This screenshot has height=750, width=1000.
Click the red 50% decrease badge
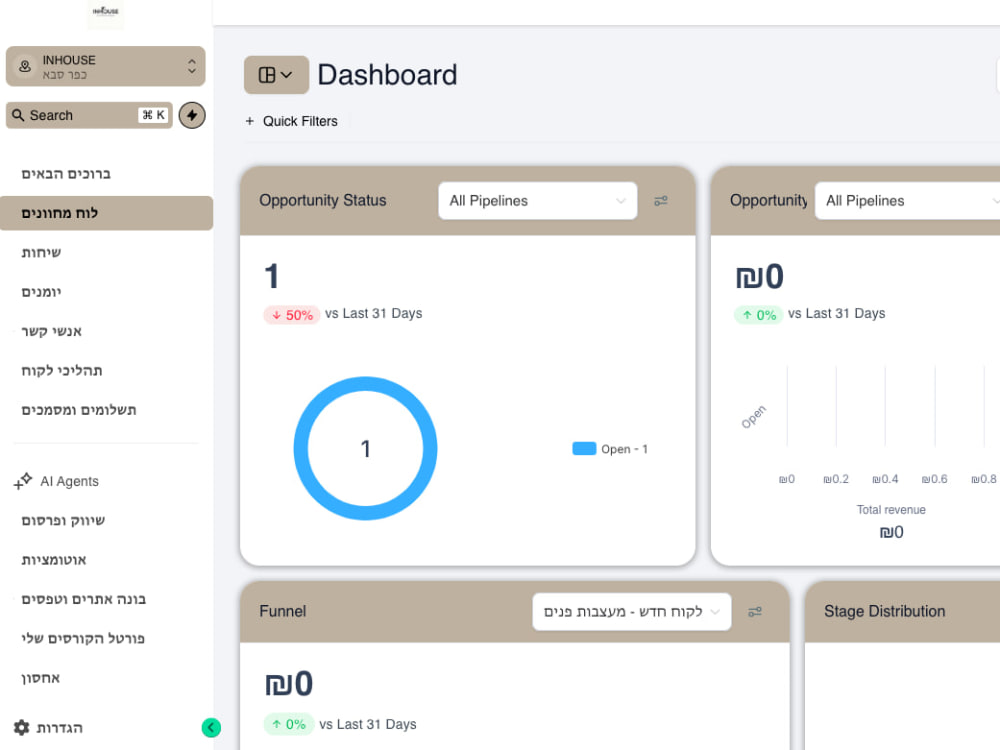click(292, 315)
